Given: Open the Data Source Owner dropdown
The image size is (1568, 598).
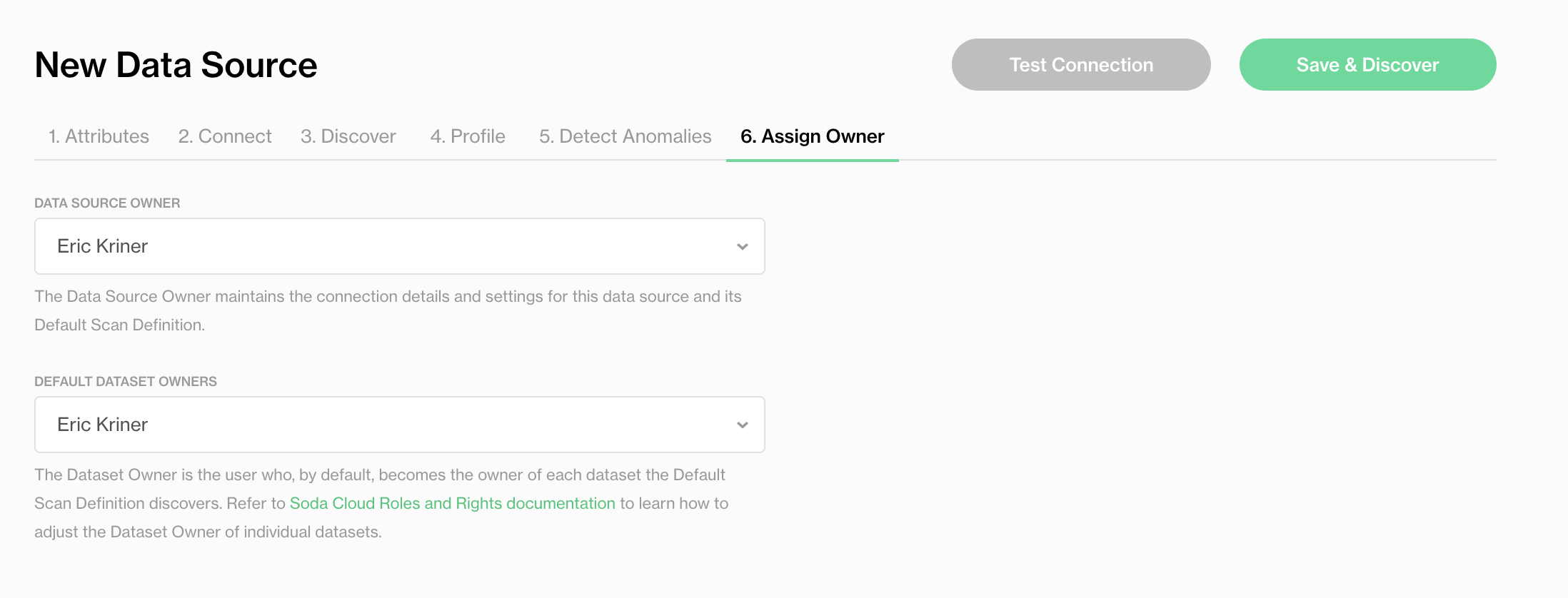Looking at the screenshot, I should [400, 246].
